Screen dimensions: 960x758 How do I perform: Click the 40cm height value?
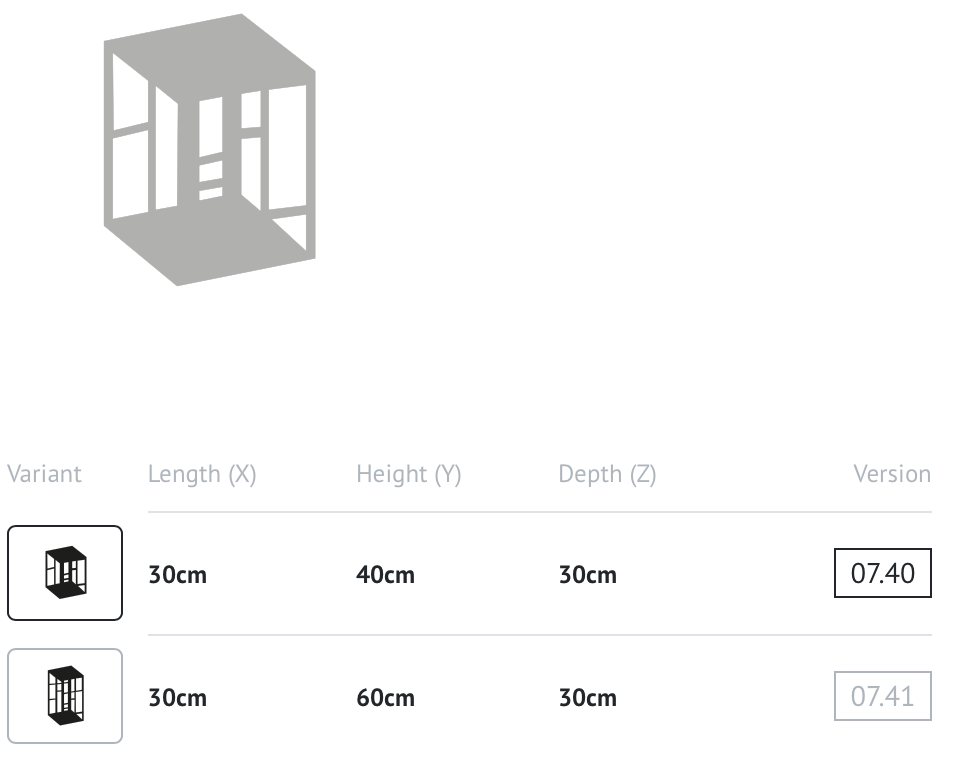(x=385, y=574)
